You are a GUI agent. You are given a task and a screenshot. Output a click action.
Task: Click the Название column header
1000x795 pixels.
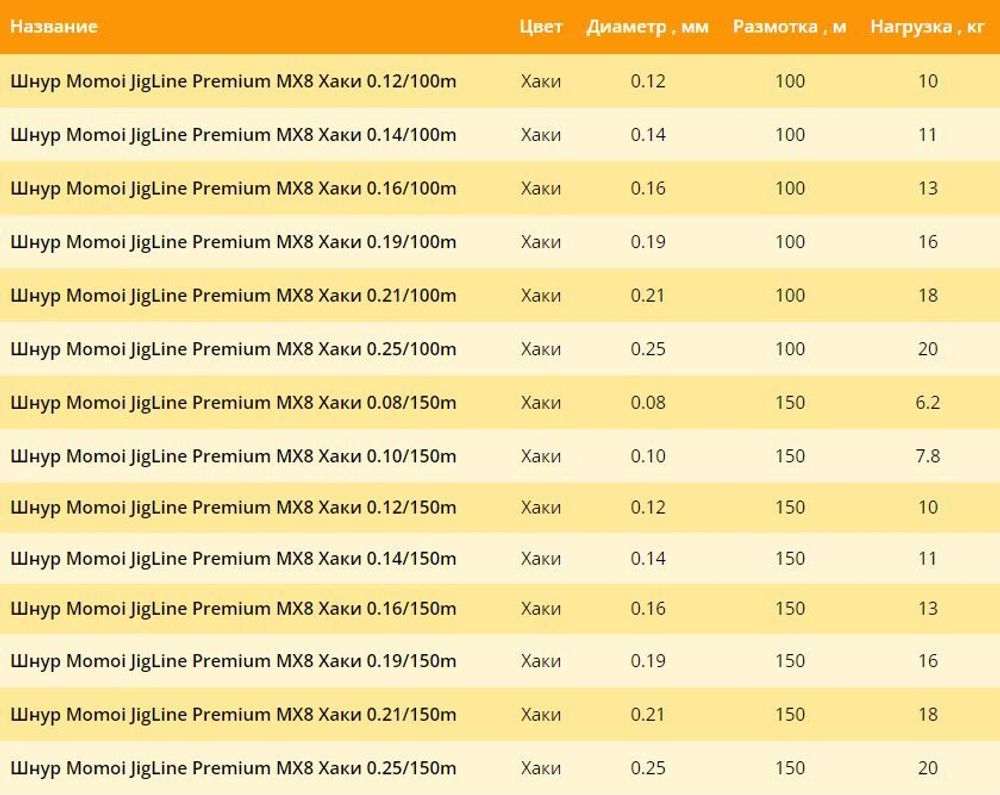click(54, 27)
